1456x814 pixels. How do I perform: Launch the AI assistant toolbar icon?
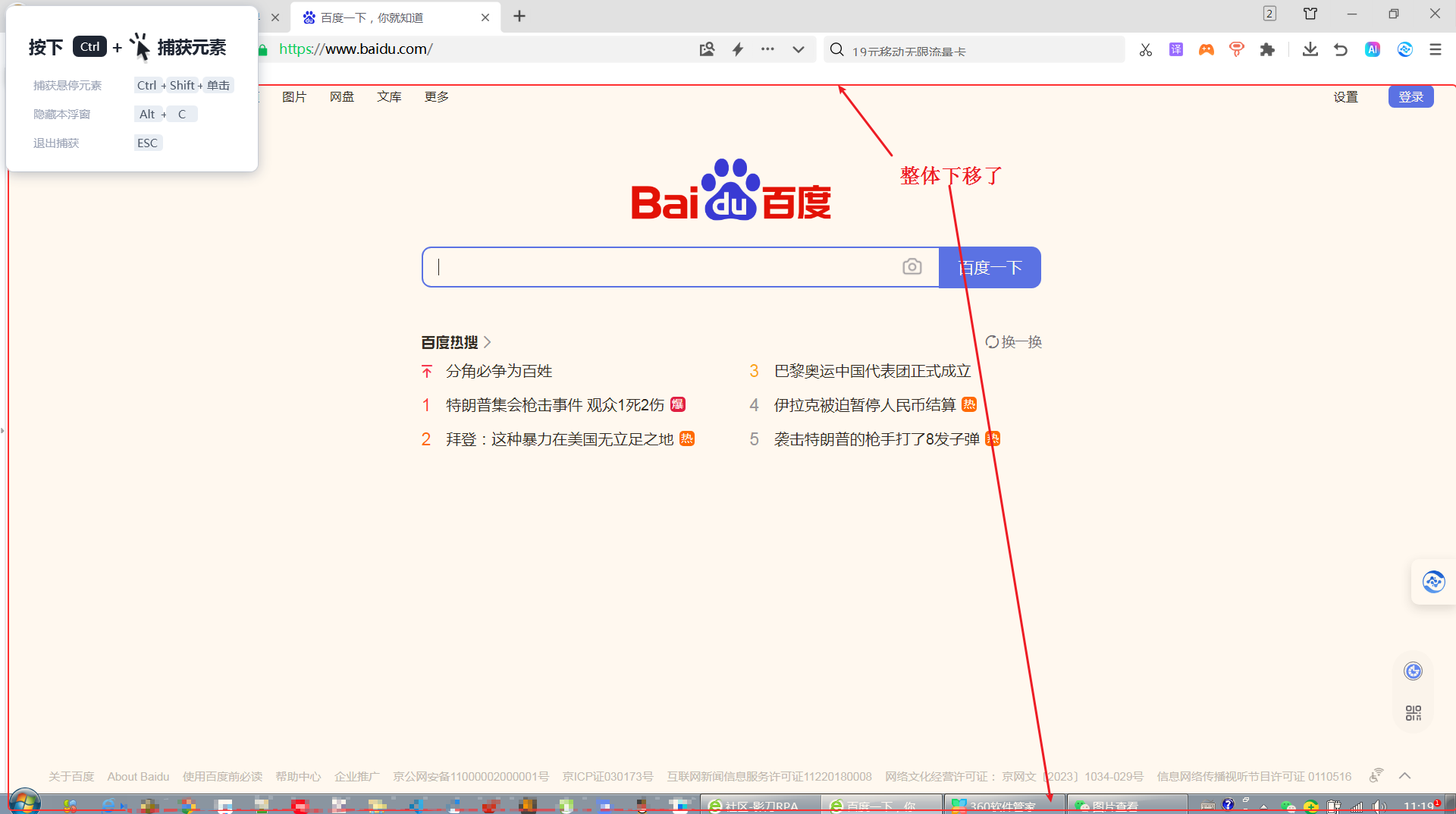(x=1373, y=50)
